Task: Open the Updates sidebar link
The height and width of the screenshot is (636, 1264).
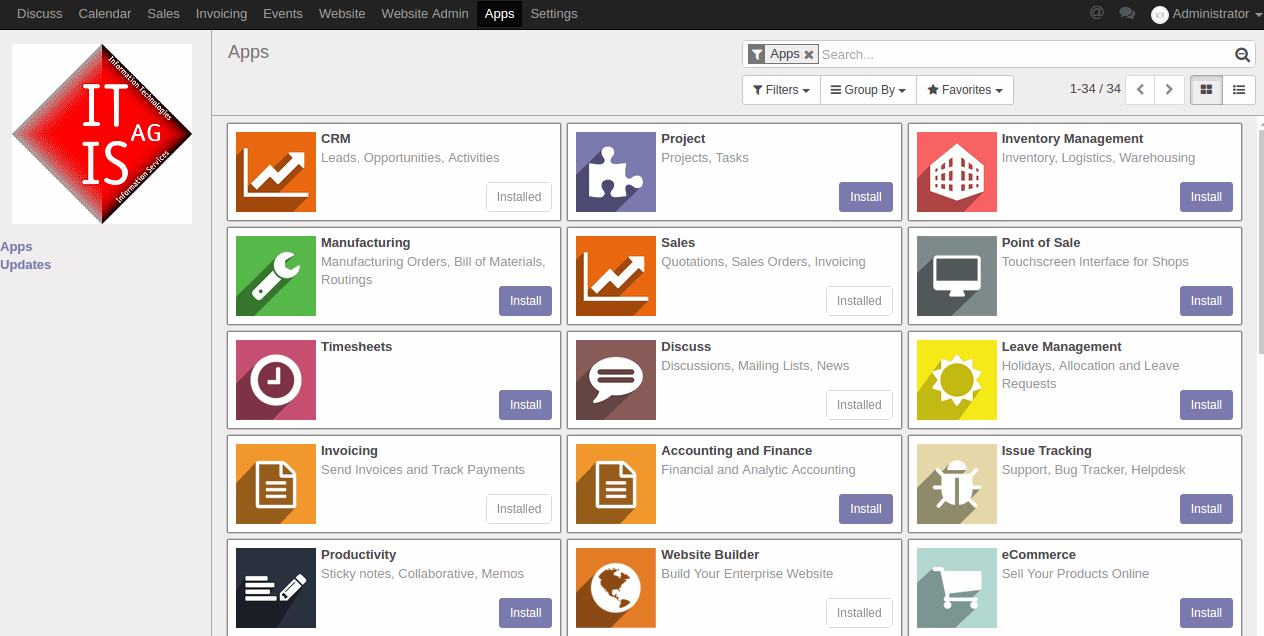Action: (26, 265)
